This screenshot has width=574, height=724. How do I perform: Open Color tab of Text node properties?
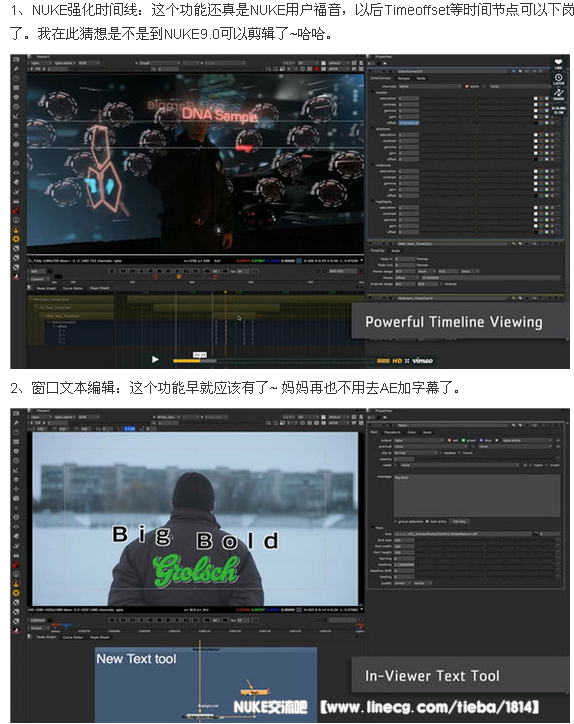point(411,432)
